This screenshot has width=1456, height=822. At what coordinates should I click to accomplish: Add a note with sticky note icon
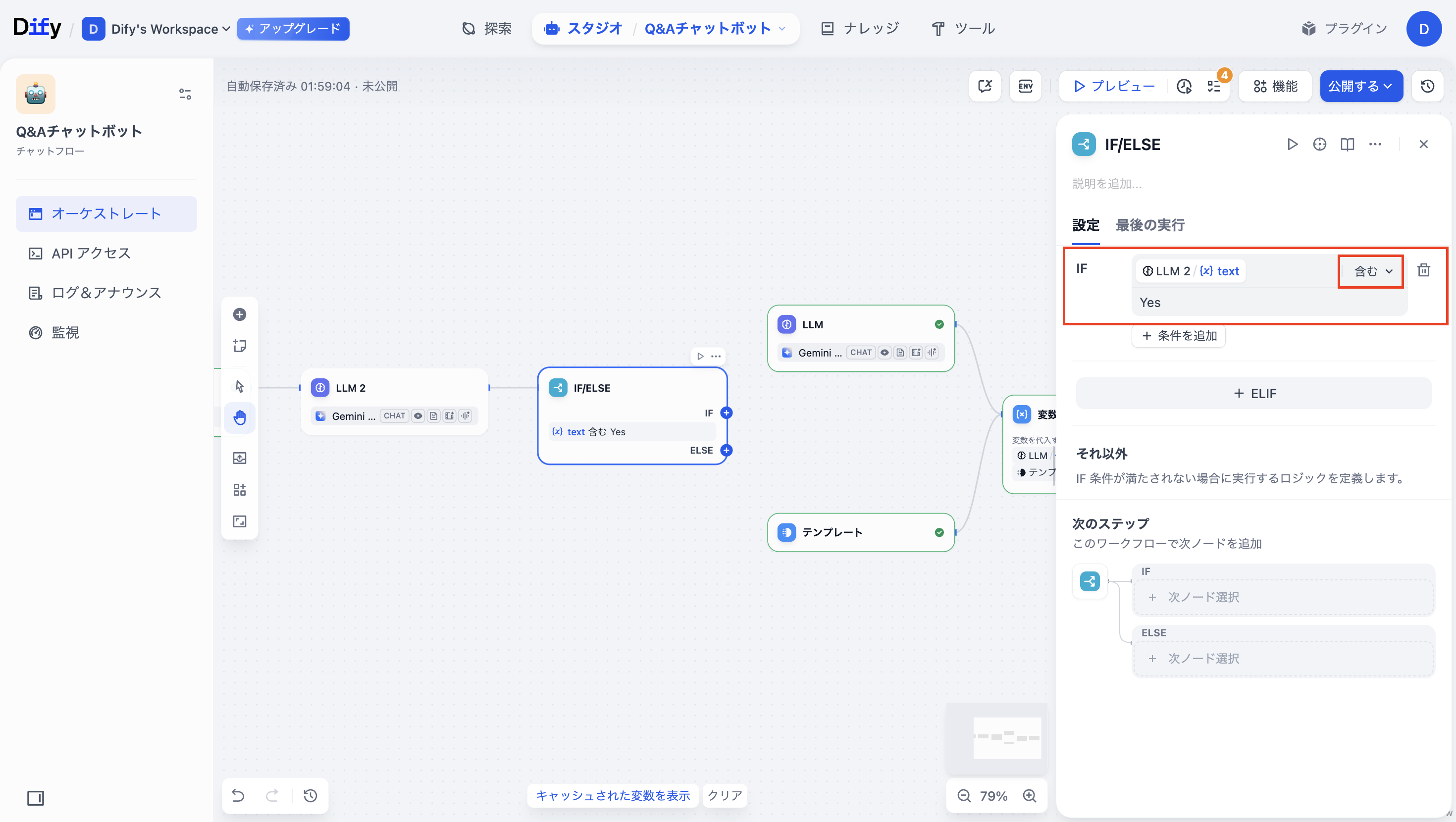pos(240,346)
